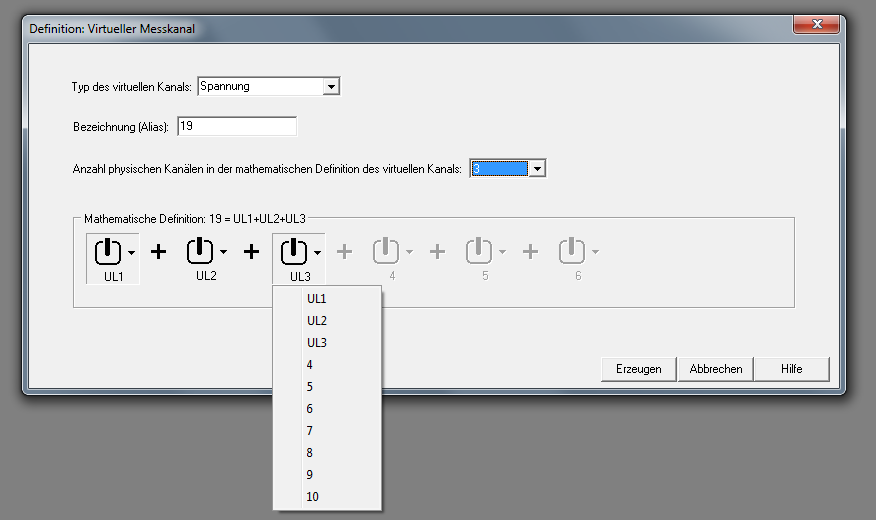Click the Bezeichnung (Alias) text field
This screenshot has width=876, height=520.
[x=237, y=127]
